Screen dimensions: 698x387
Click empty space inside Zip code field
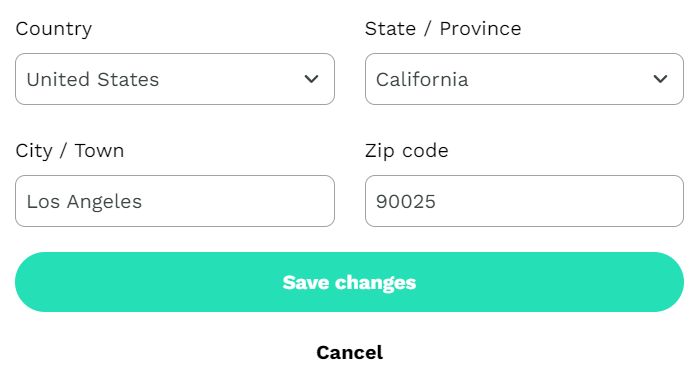coord(556,201)
